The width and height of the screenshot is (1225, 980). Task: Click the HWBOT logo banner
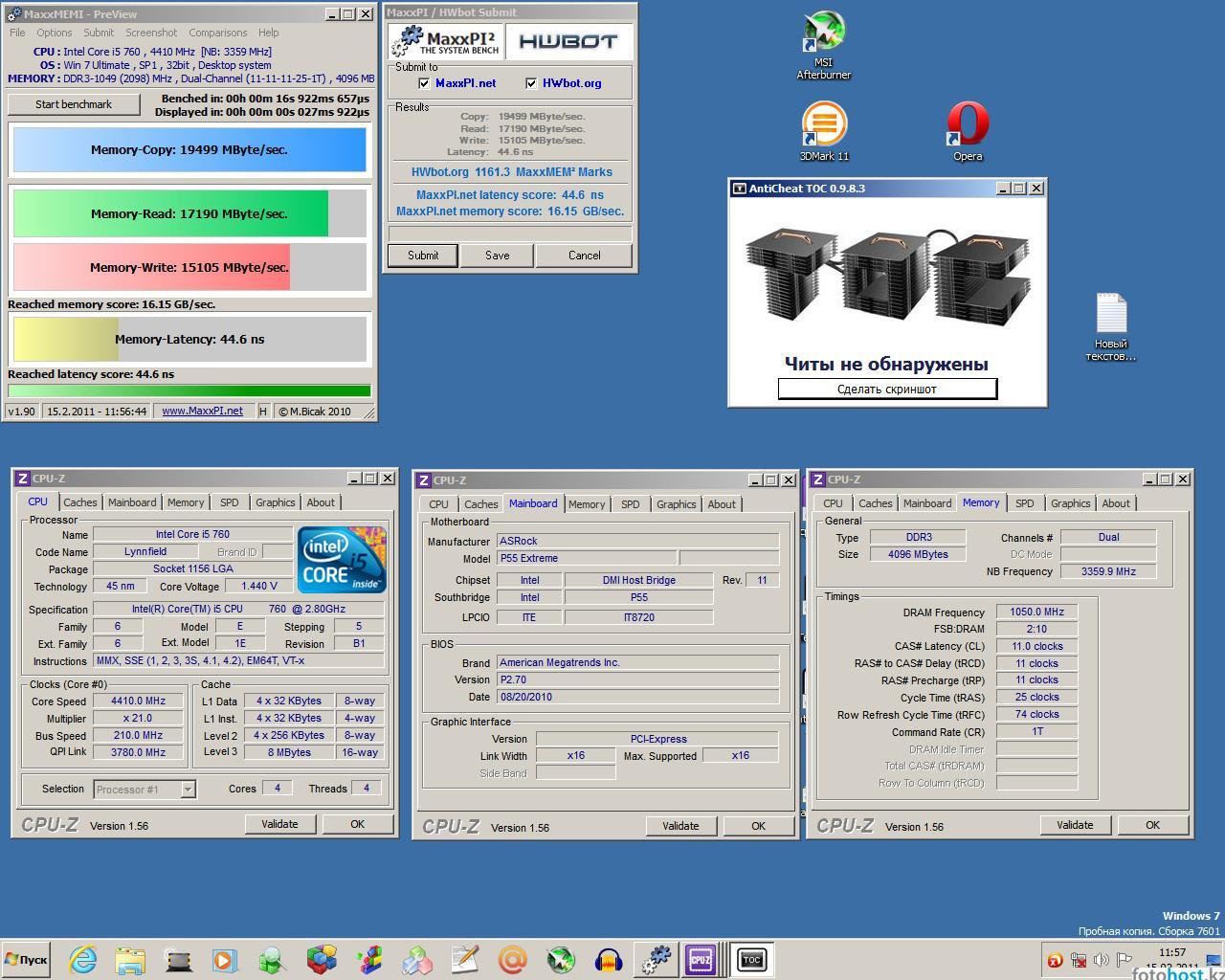(x=568, y=41)
